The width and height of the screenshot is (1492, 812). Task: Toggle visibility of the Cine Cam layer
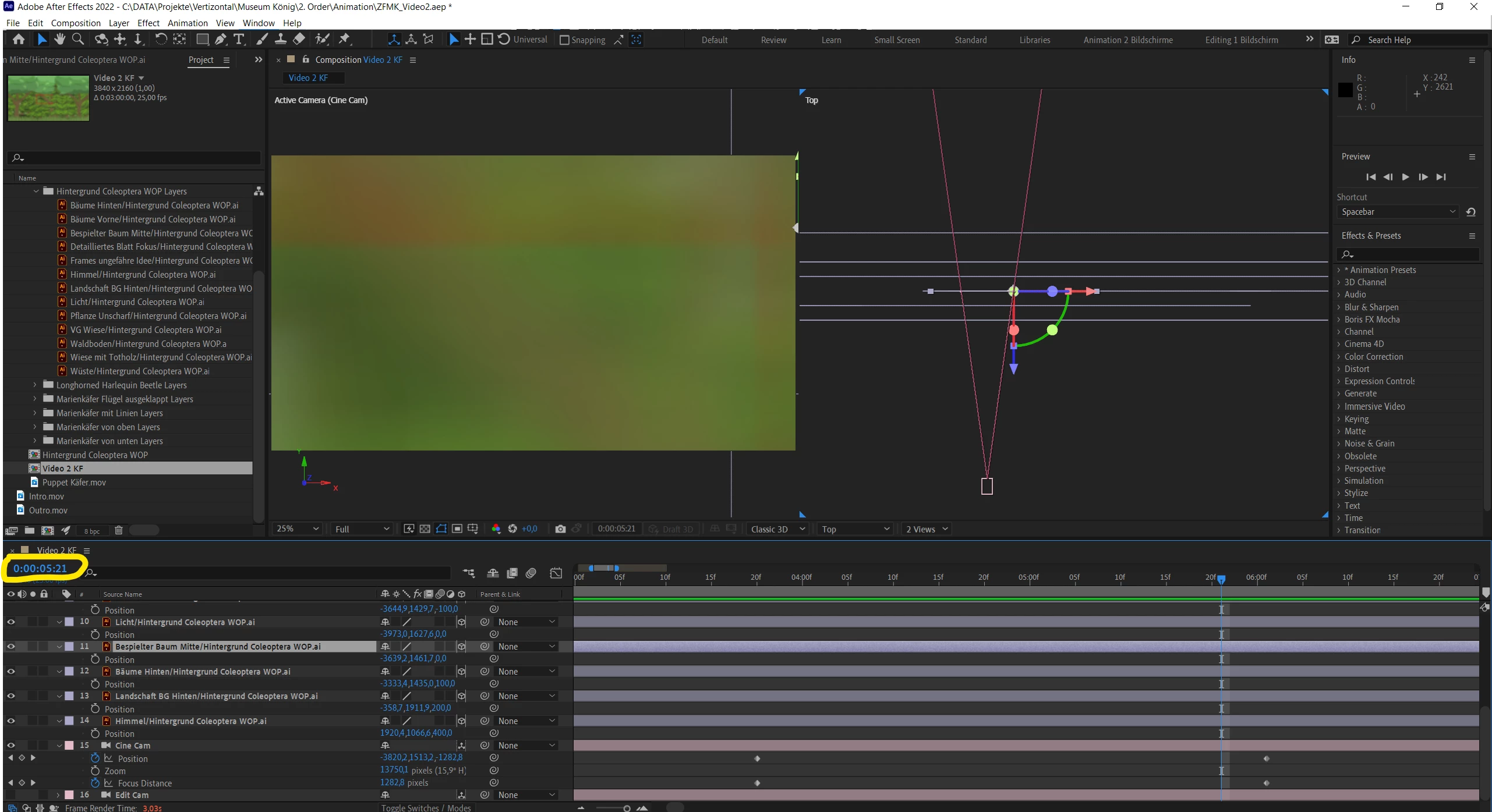point(10,745)
